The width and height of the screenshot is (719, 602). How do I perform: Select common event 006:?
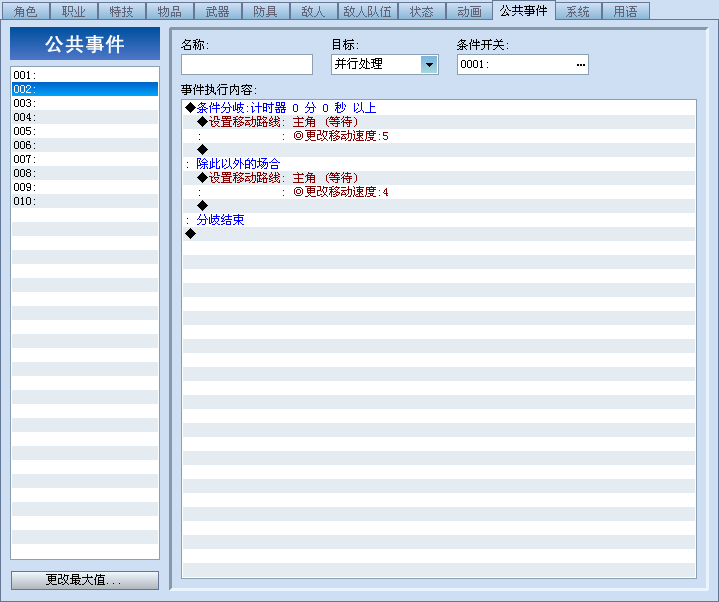coord(85,145)
